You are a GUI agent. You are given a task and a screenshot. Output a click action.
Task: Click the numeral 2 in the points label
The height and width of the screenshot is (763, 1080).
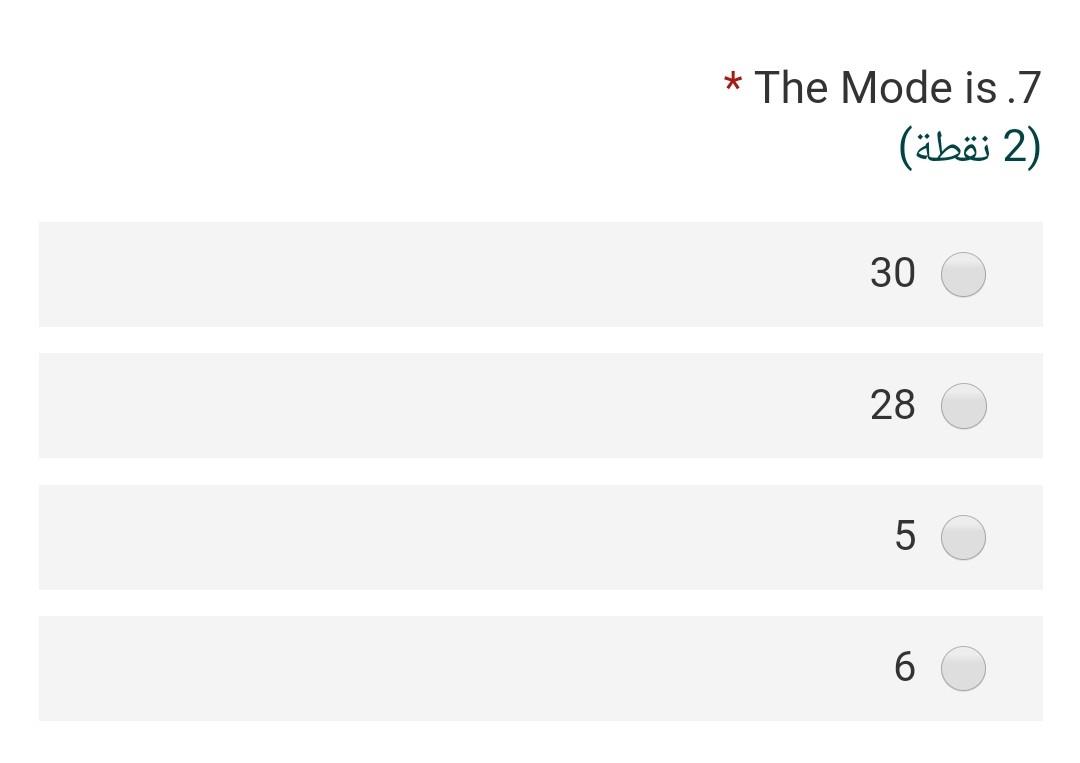1015,146
